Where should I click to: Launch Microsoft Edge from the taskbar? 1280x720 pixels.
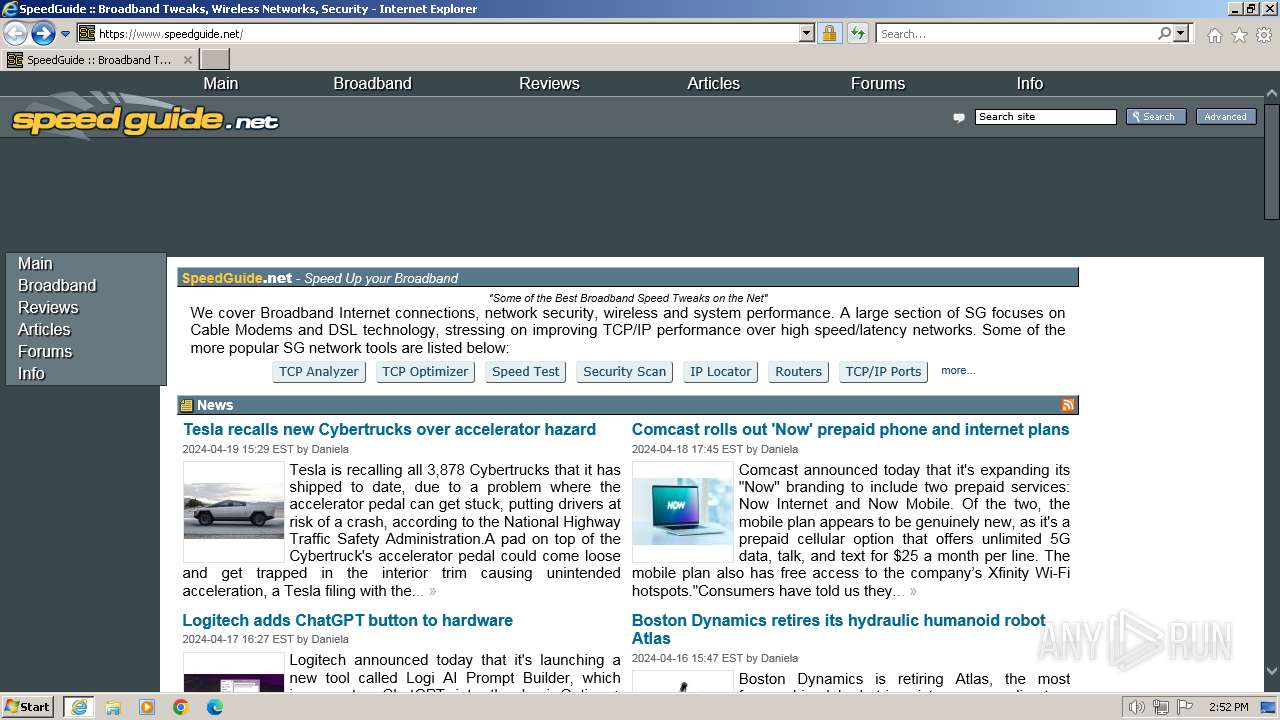point(214,707)
